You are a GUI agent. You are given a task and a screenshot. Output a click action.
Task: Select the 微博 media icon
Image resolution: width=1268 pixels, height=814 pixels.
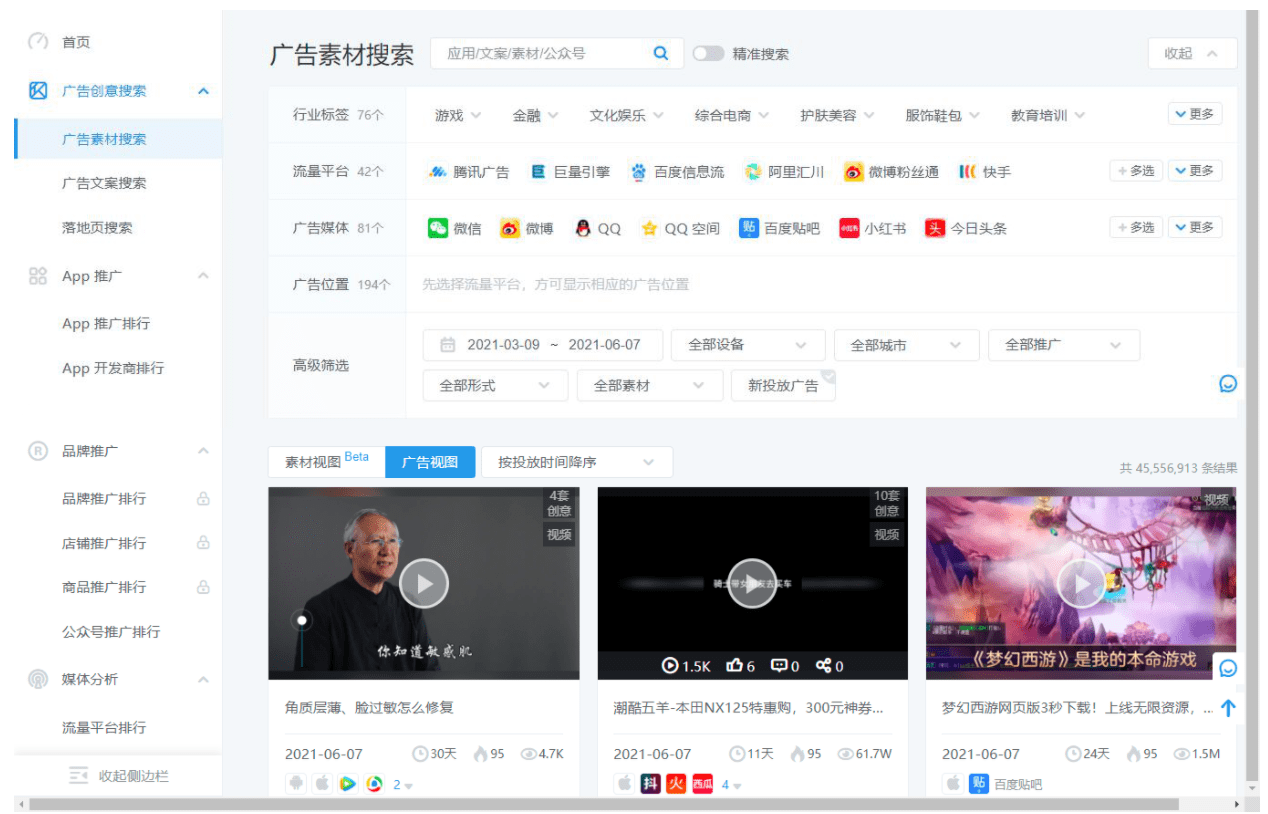[x=510, y=228]
